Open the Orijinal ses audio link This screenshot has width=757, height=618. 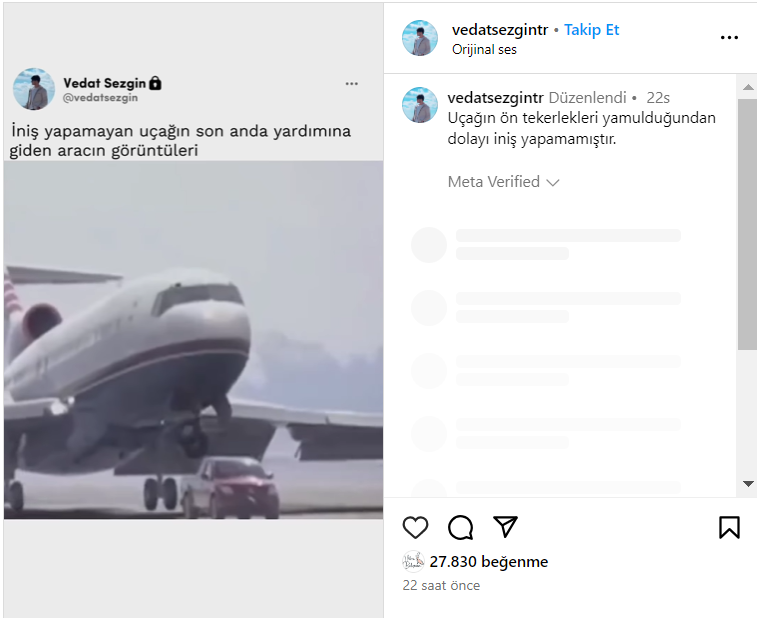coord(484,49)
